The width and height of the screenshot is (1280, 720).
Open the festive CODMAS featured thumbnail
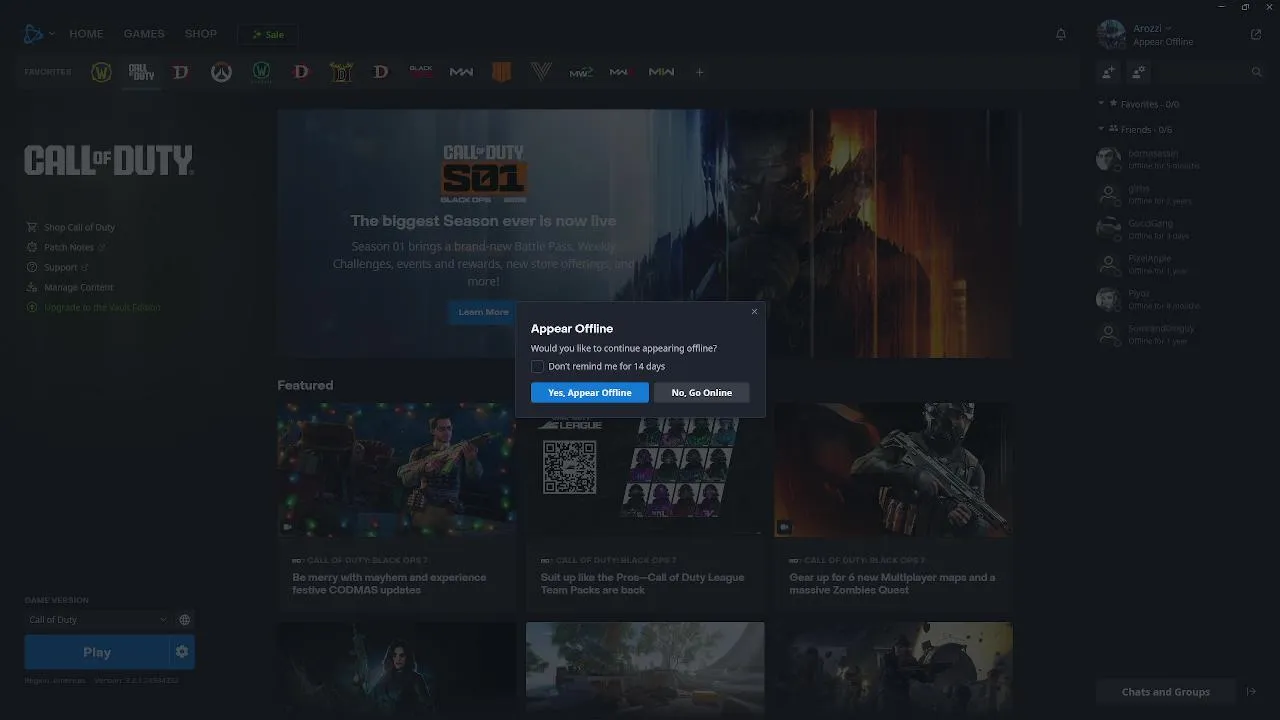[397, 470]
